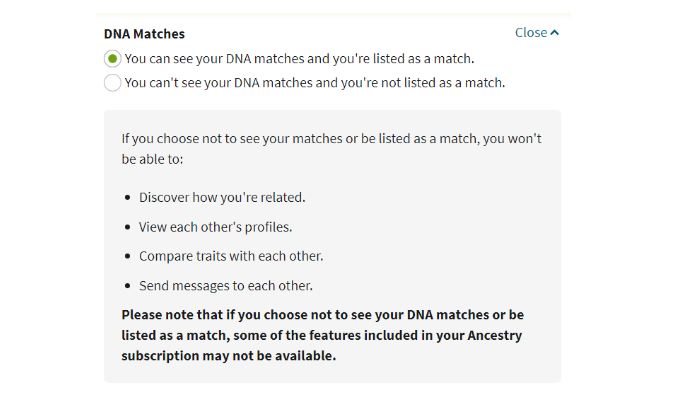
Task: Select the 'You can't see your DNA matches' radio button
Action: pyautogui.click(x=112, y=83)
